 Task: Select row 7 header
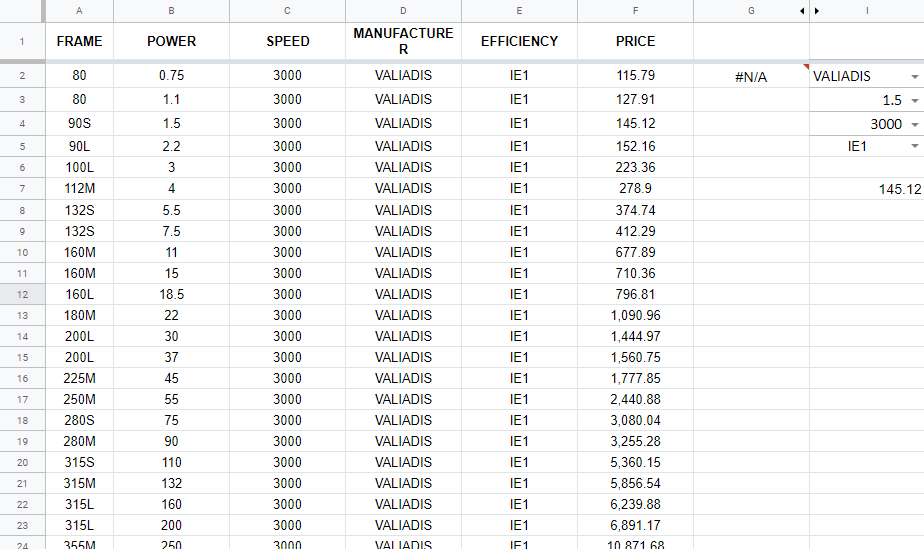point(22,189)
